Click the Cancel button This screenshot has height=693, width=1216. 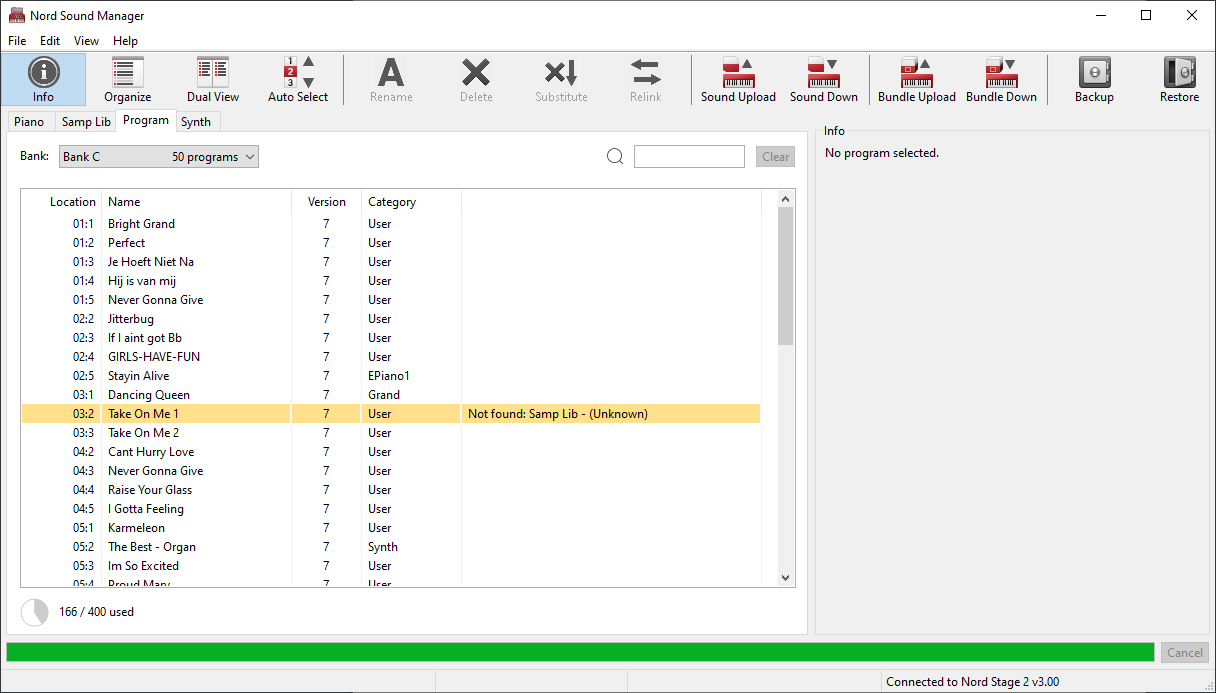click(1185, 652)
